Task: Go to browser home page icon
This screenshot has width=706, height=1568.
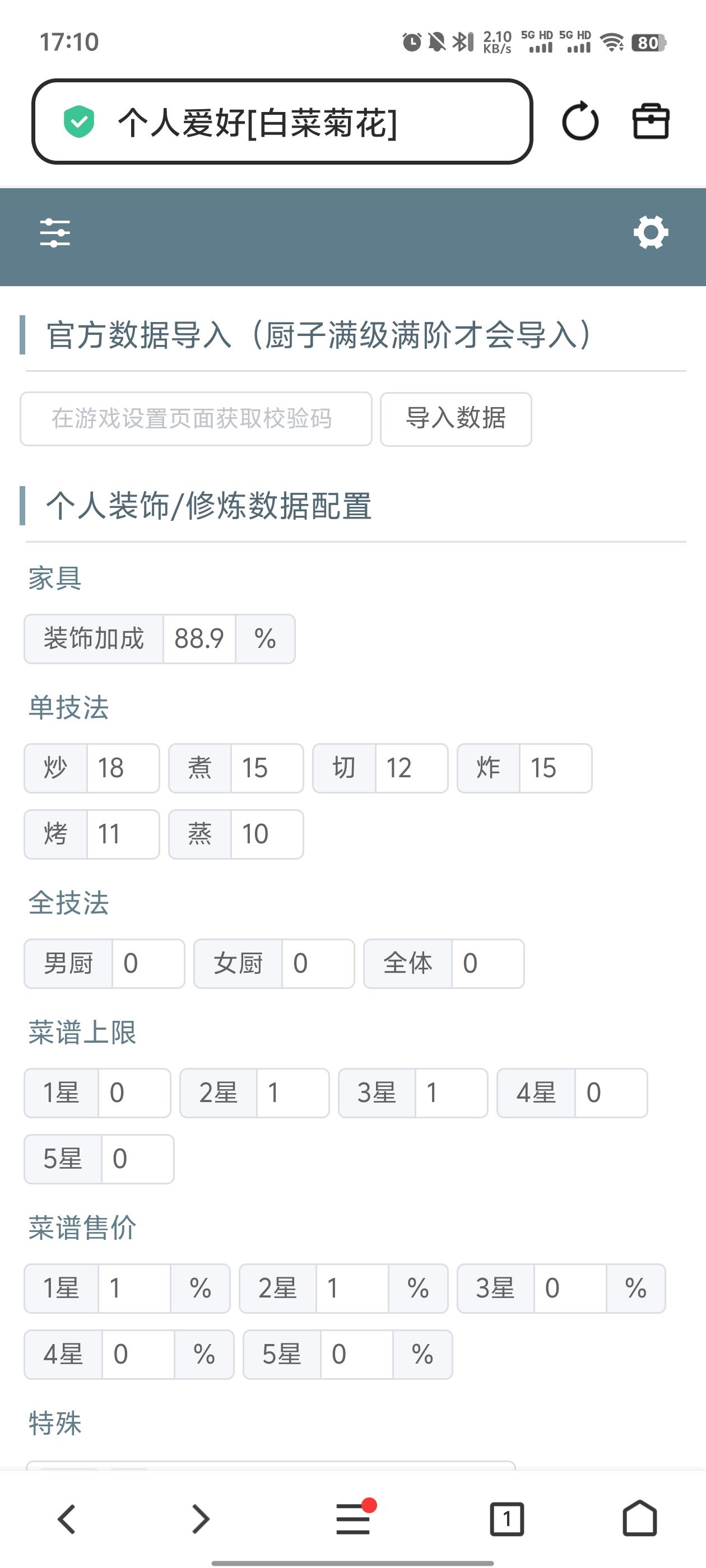Action: [640, 1519]
